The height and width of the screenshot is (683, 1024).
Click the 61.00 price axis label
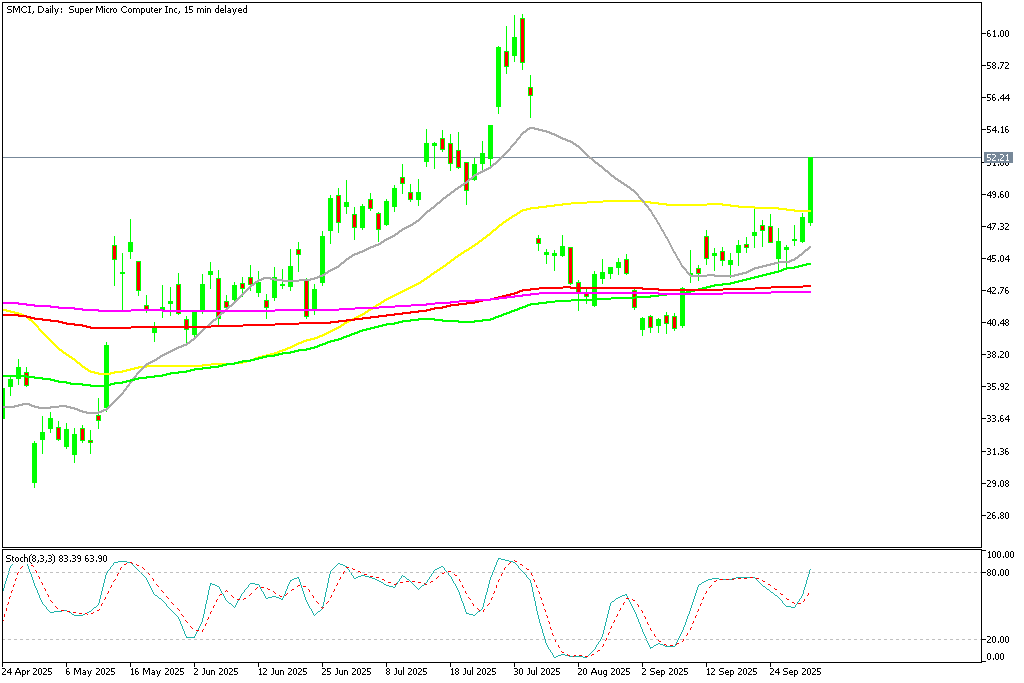click(x=997, y=34)
